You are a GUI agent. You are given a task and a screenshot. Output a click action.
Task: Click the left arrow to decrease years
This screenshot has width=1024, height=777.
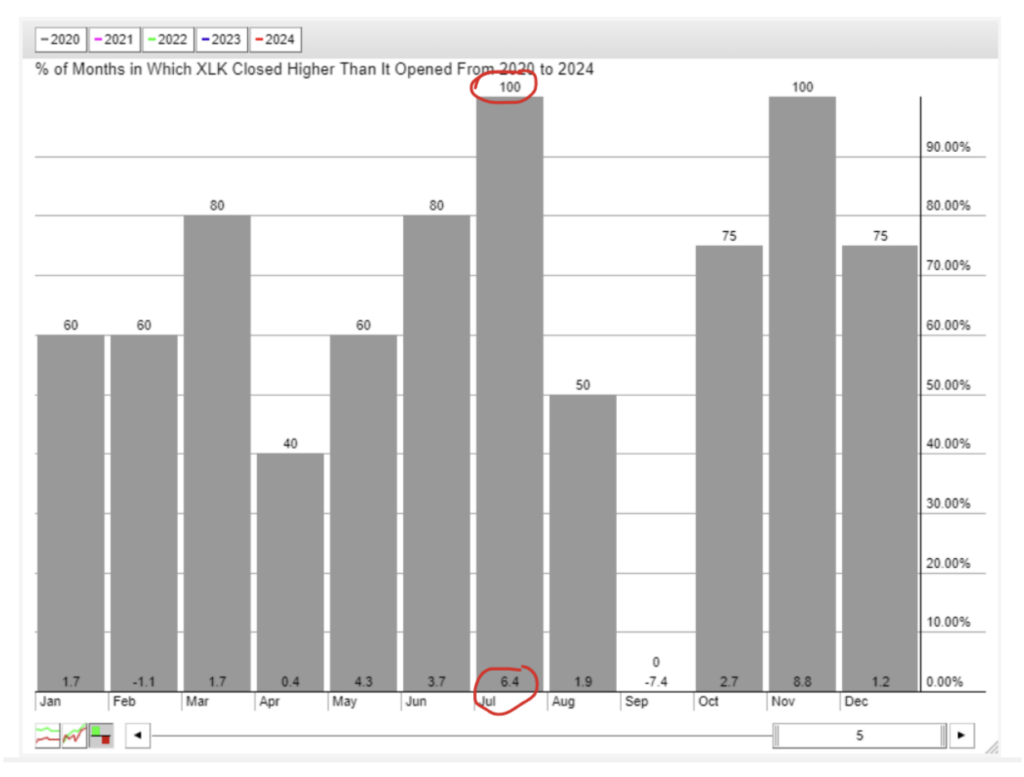(138, 735)
